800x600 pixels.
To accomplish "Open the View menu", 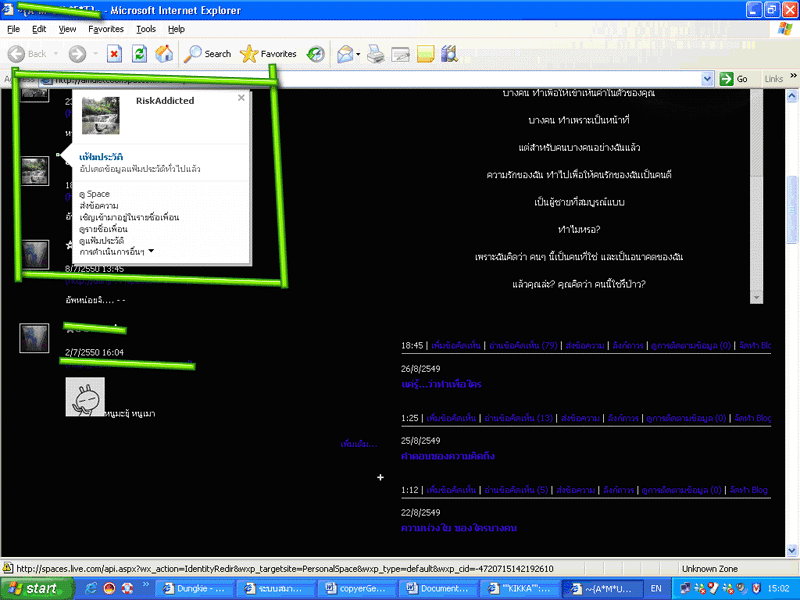I will (67, 29).
